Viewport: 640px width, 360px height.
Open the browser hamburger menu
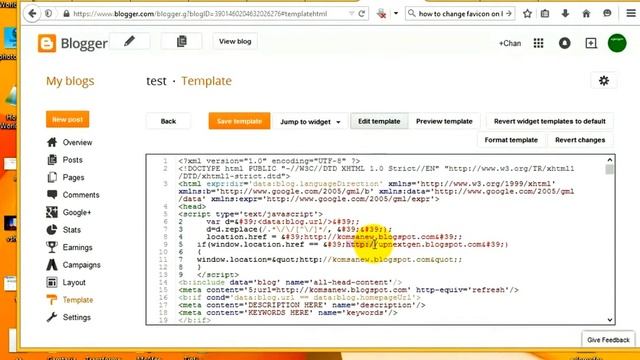[631, 13]
